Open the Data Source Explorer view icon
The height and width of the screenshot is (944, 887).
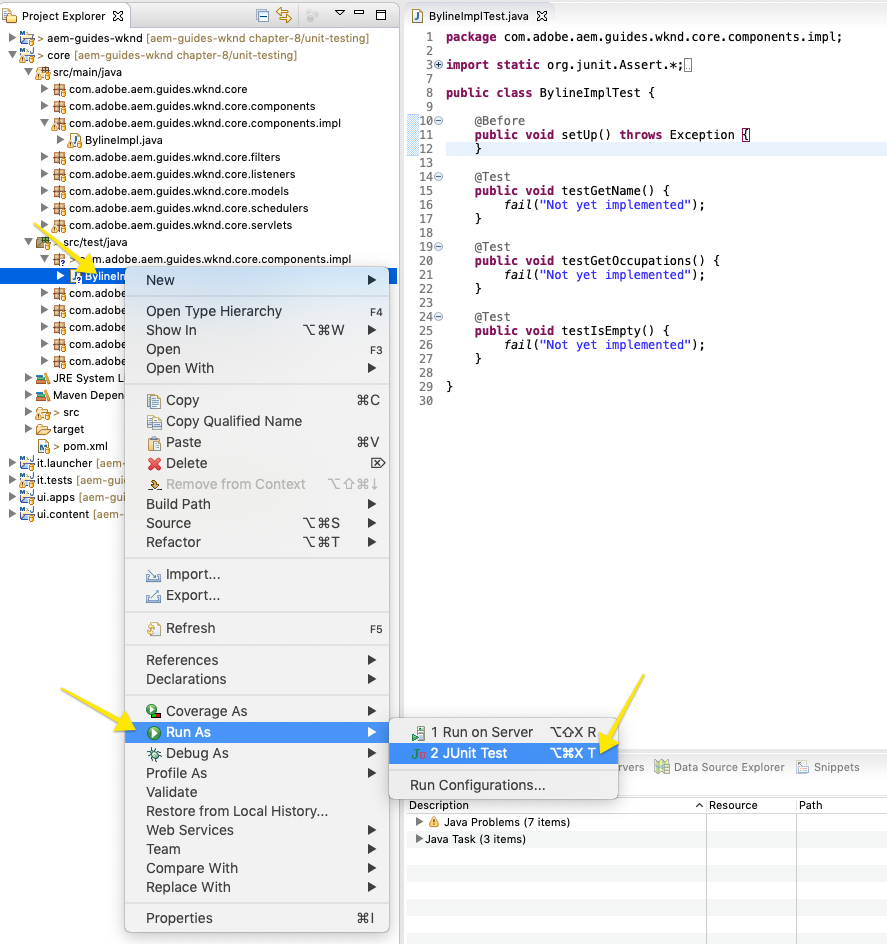pos(662,767)
